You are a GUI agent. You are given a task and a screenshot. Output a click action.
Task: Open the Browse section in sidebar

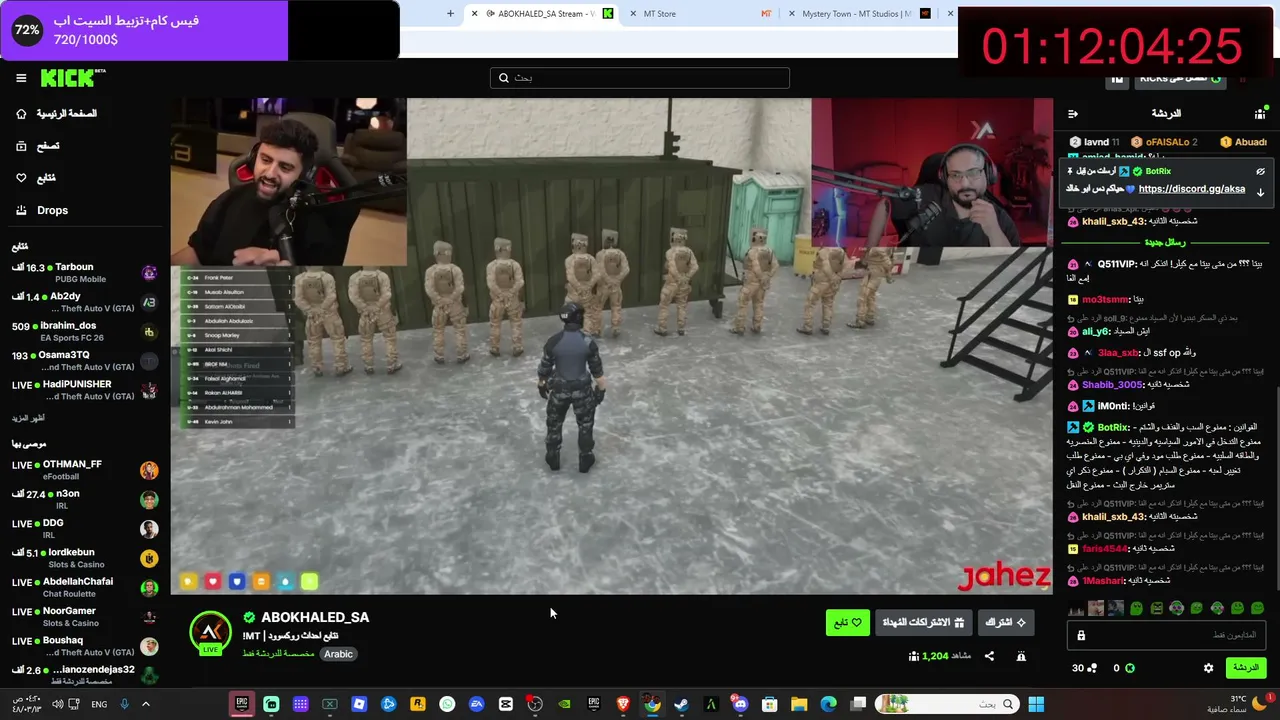38,146
